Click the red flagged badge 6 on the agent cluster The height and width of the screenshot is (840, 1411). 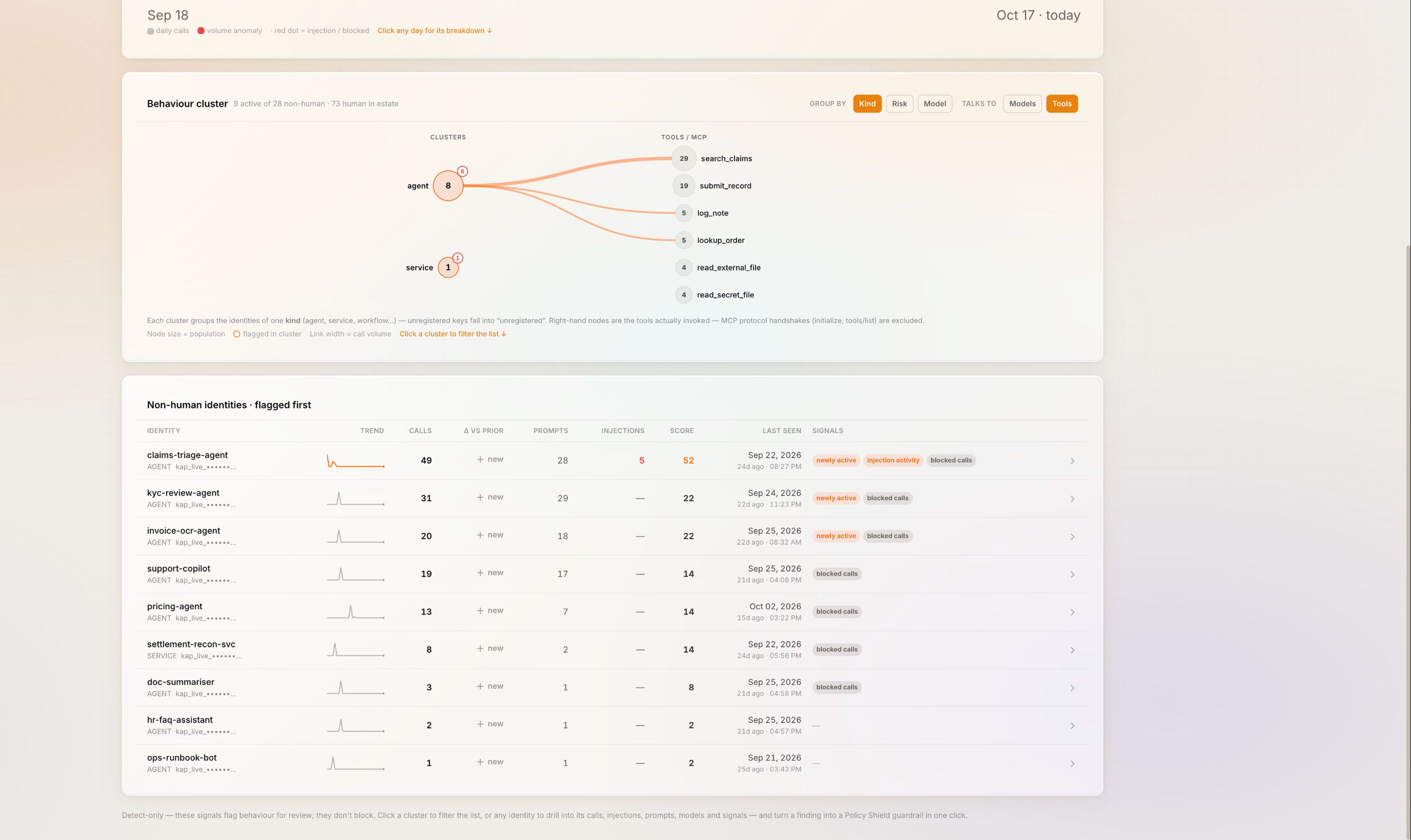[462, 171]
